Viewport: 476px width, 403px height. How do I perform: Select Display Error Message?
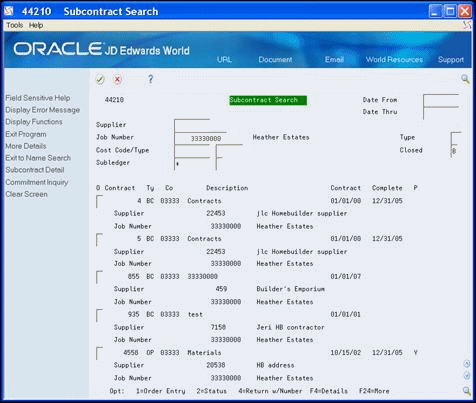click(x=42, y=110)
